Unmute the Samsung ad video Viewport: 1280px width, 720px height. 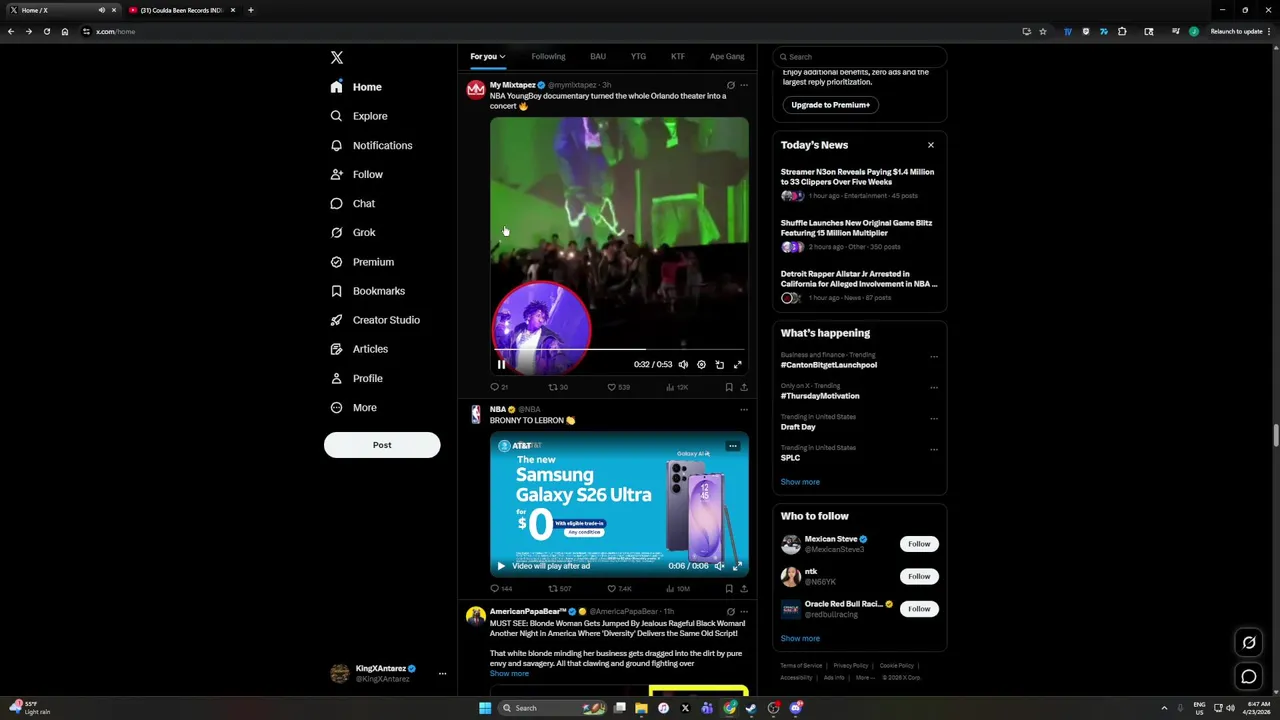click(719, 566)
